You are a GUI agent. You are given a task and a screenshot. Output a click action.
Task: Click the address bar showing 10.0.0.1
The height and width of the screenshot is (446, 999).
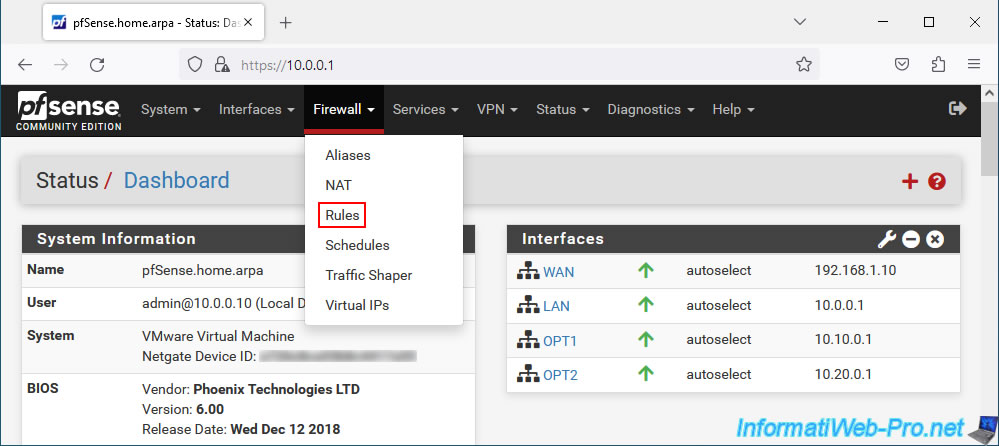tap(500, 64)
